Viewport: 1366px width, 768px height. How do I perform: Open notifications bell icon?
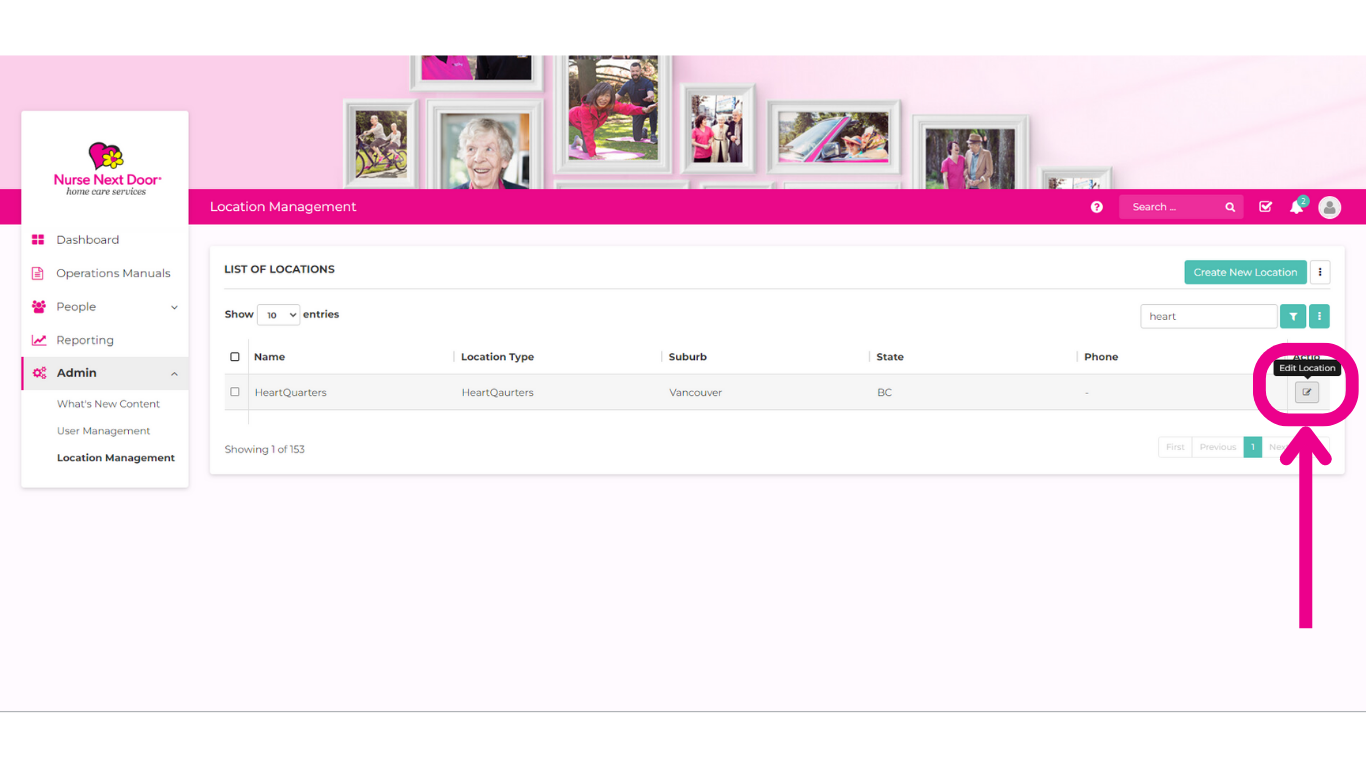1297,207
